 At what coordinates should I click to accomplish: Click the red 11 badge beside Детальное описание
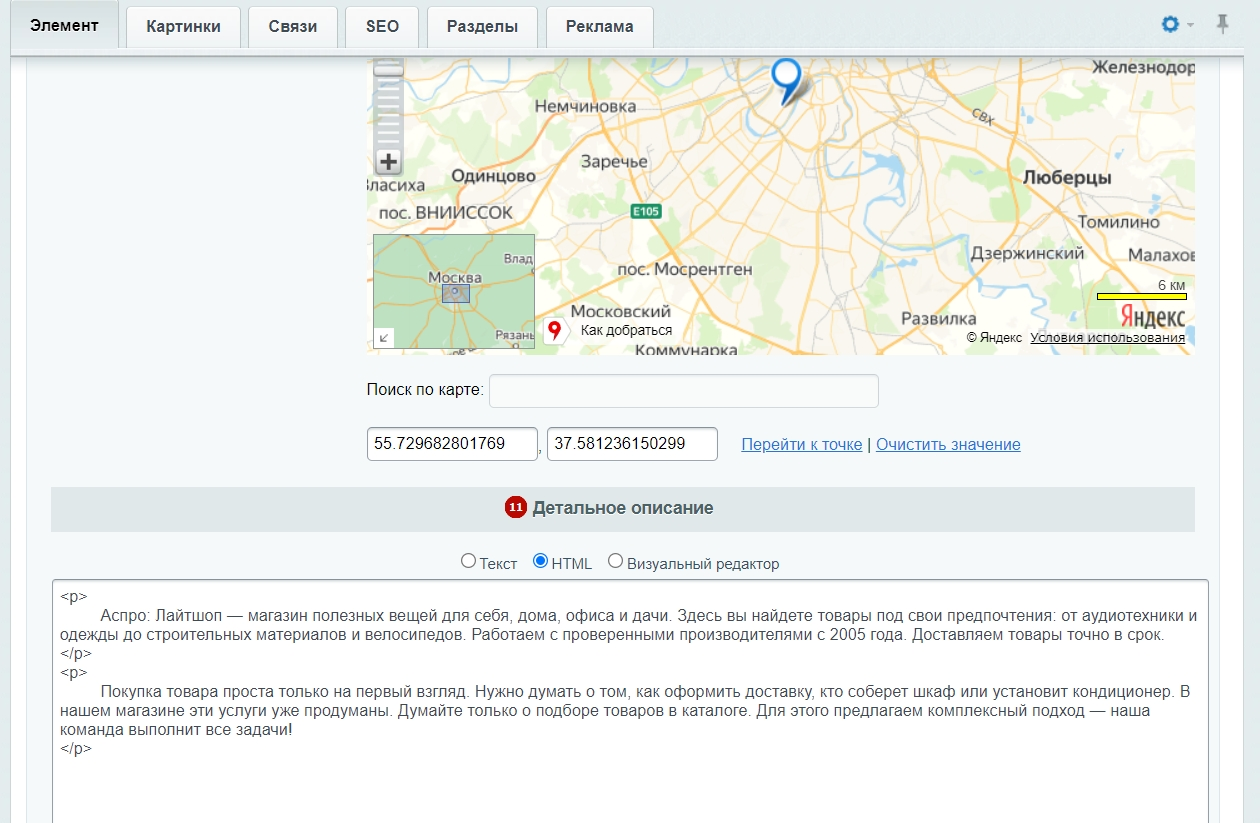pos(515,508)
